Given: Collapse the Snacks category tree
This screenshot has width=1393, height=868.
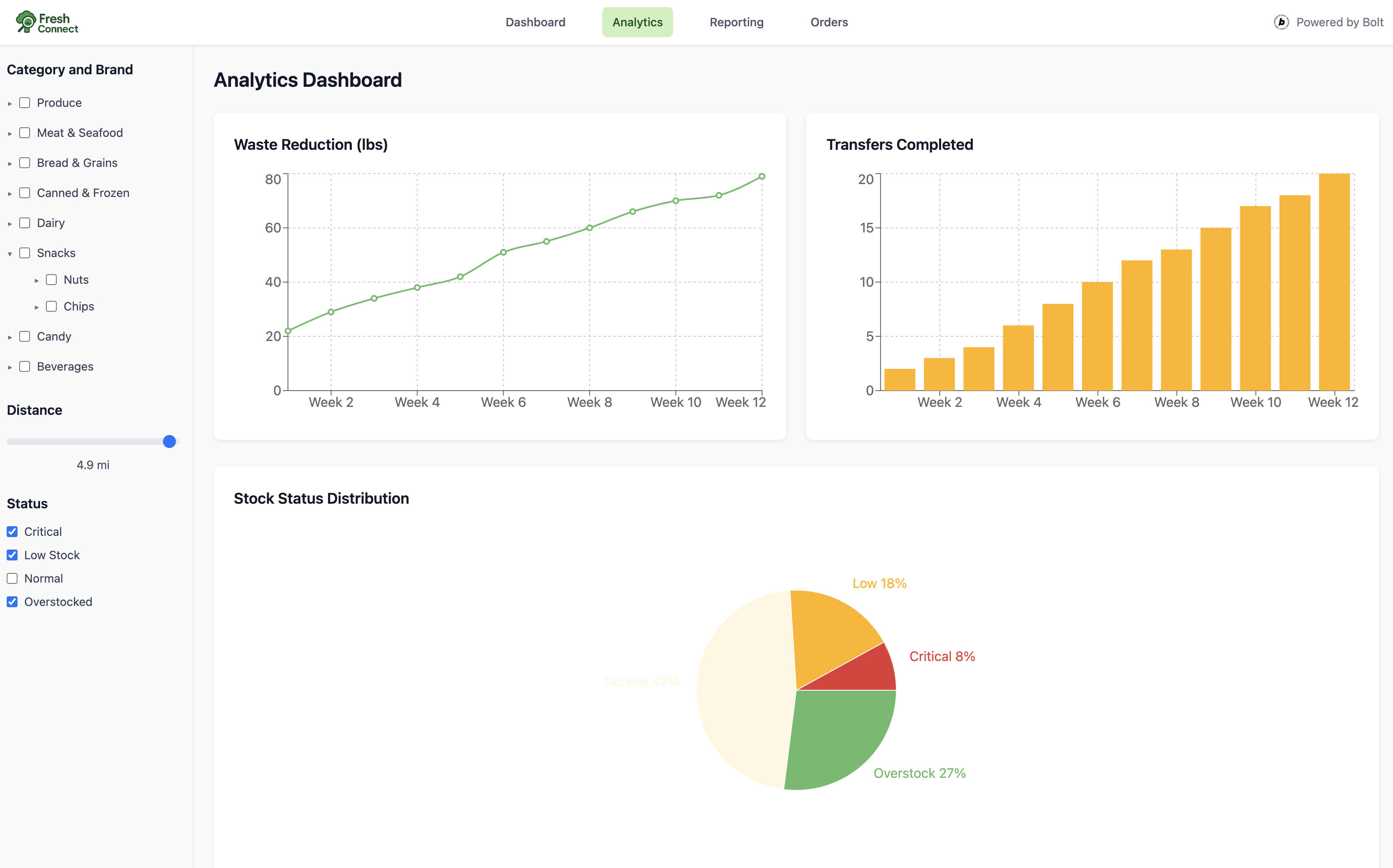Looking at the screenshot, I should click(10, 254).
